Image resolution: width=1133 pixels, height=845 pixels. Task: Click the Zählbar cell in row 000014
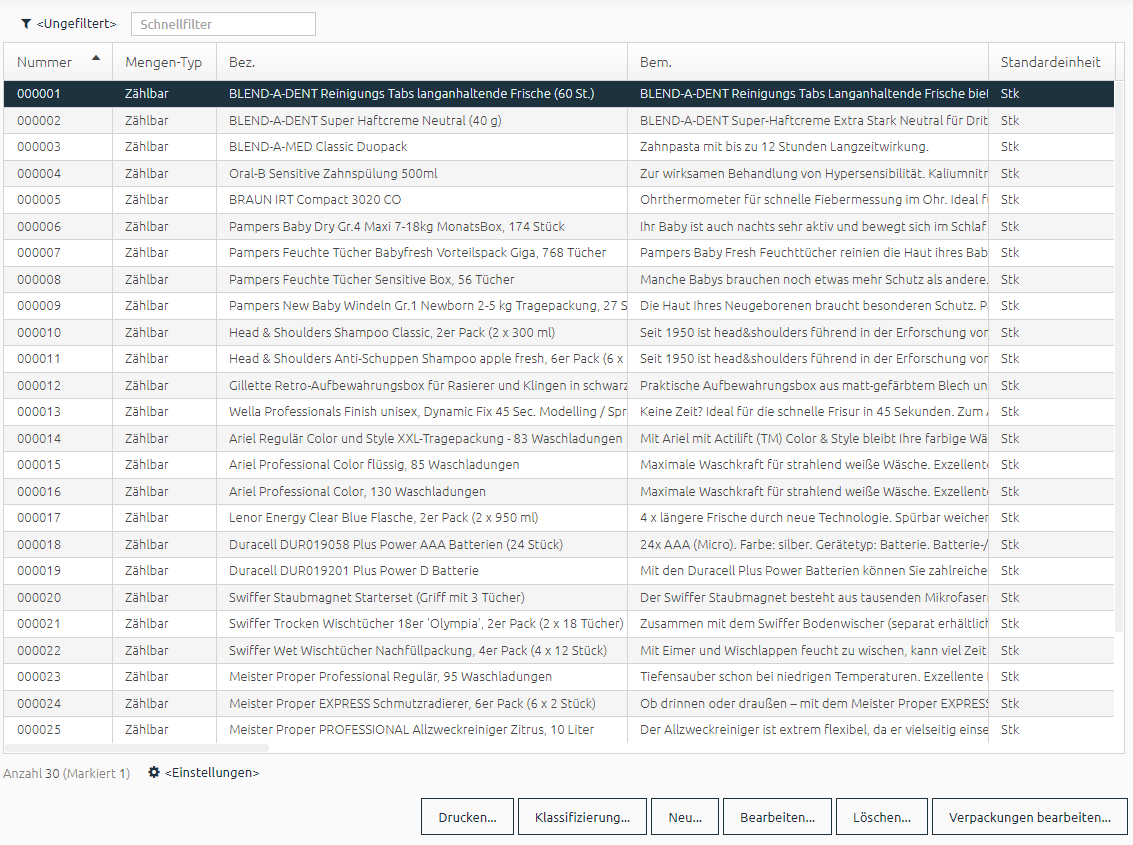(164, 438)
